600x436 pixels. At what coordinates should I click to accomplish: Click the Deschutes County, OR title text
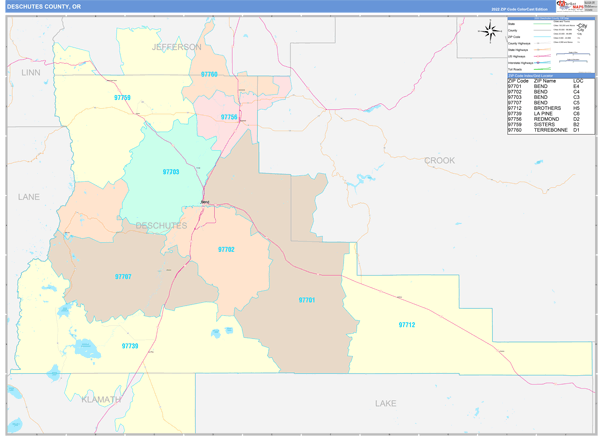45,6
